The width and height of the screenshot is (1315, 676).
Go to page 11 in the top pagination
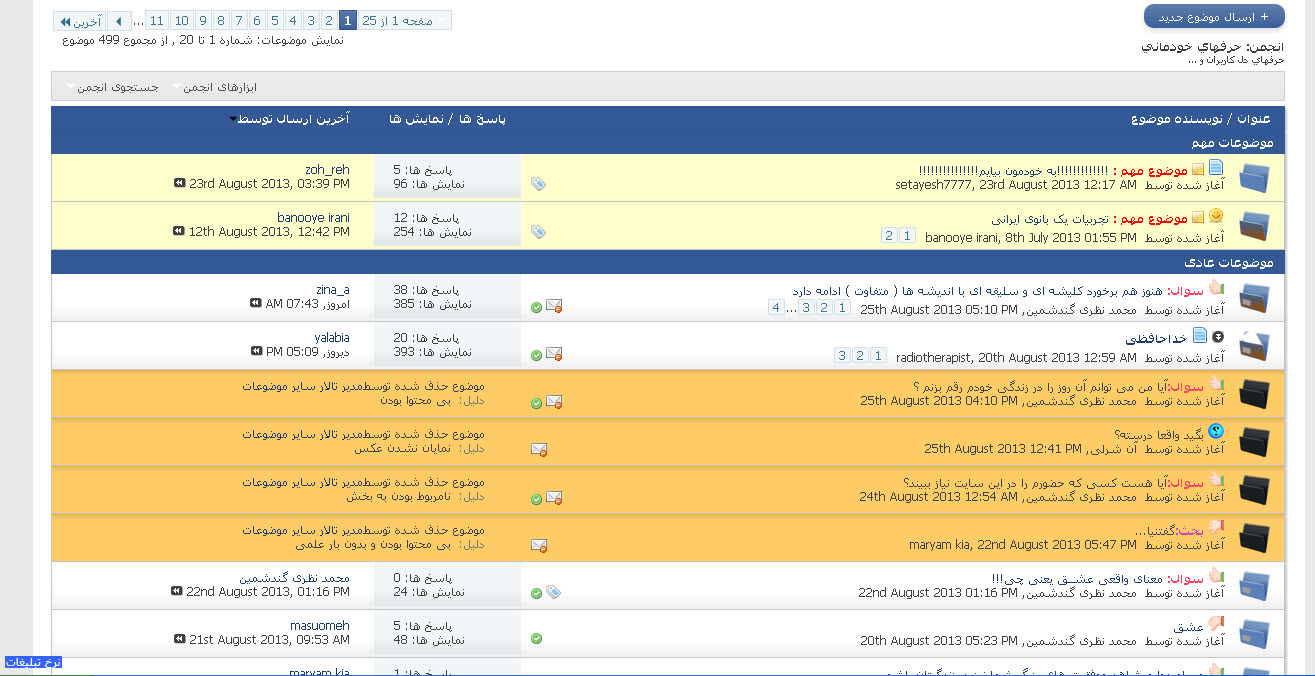coord(157,20)
